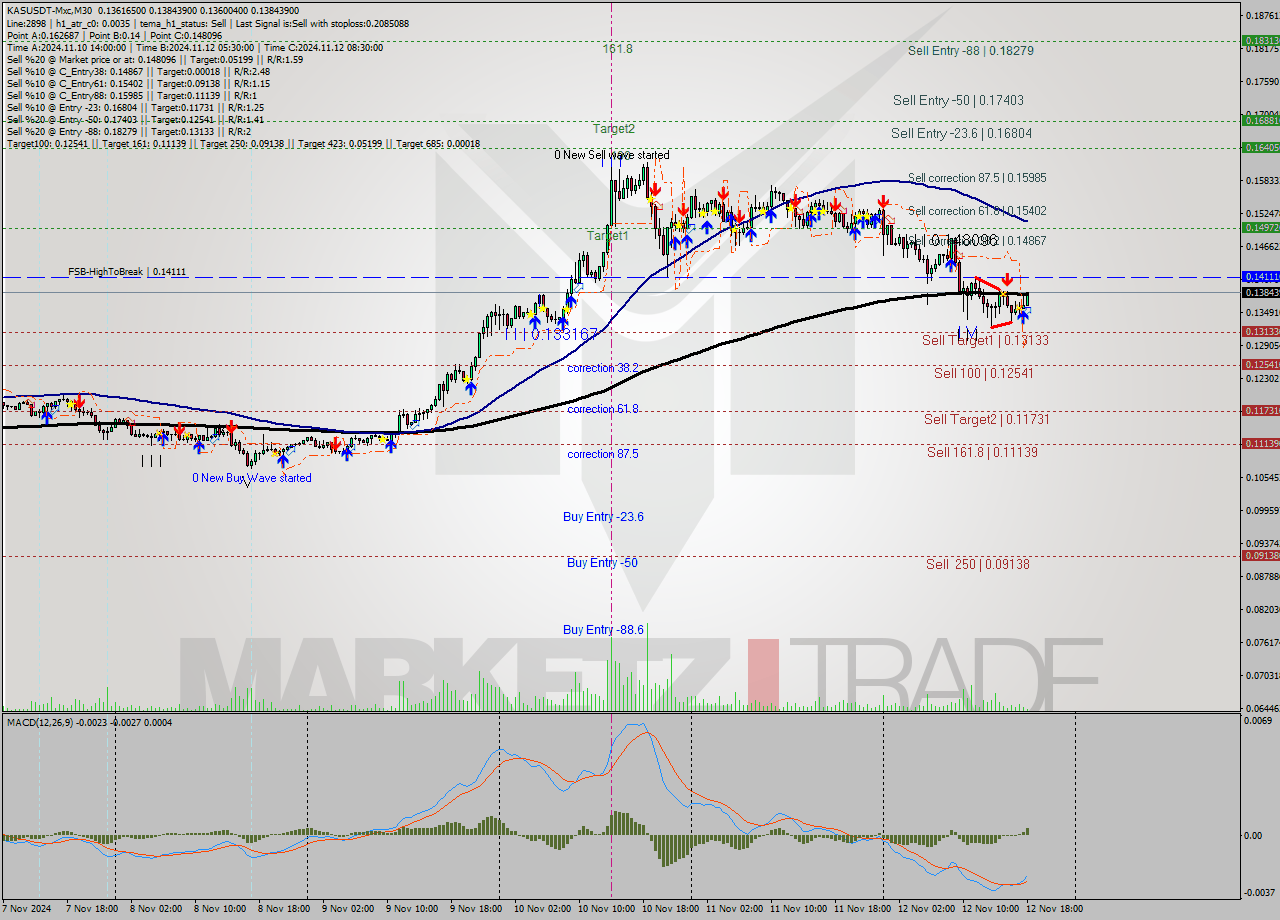The width and height of the screenshot is (1280, 920).
Task: Click the blue 0.14111 price axis tag
Action: 1260,276
